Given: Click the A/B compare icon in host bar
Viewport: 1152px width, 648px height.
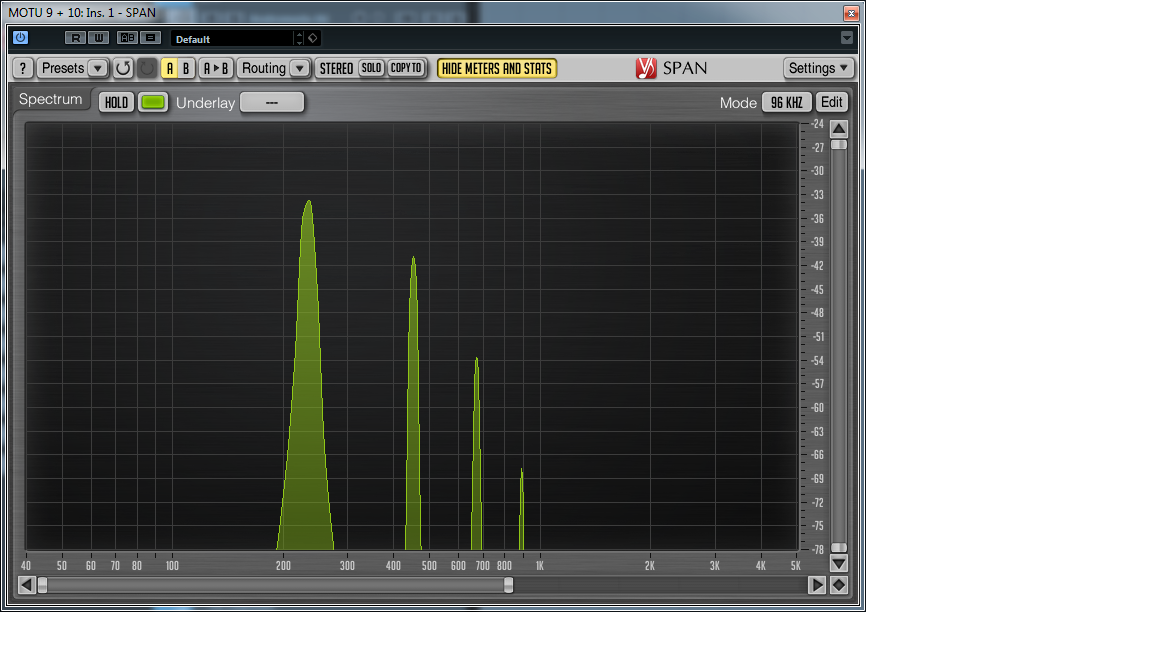Looking at the screenshot, I should [128, 37].
